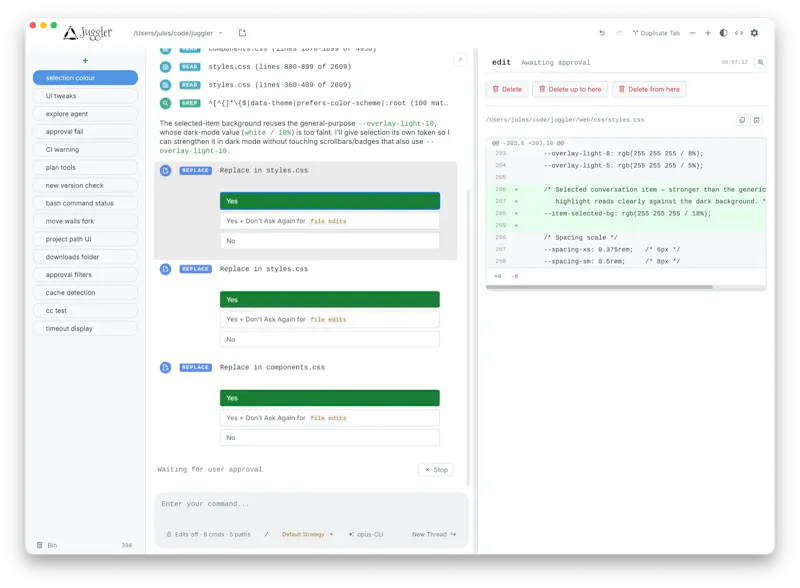The width and height of the screenshot is (800, 588).
Task: Click the magnifier icon in the edit header
Action: (x=761, y=62)
